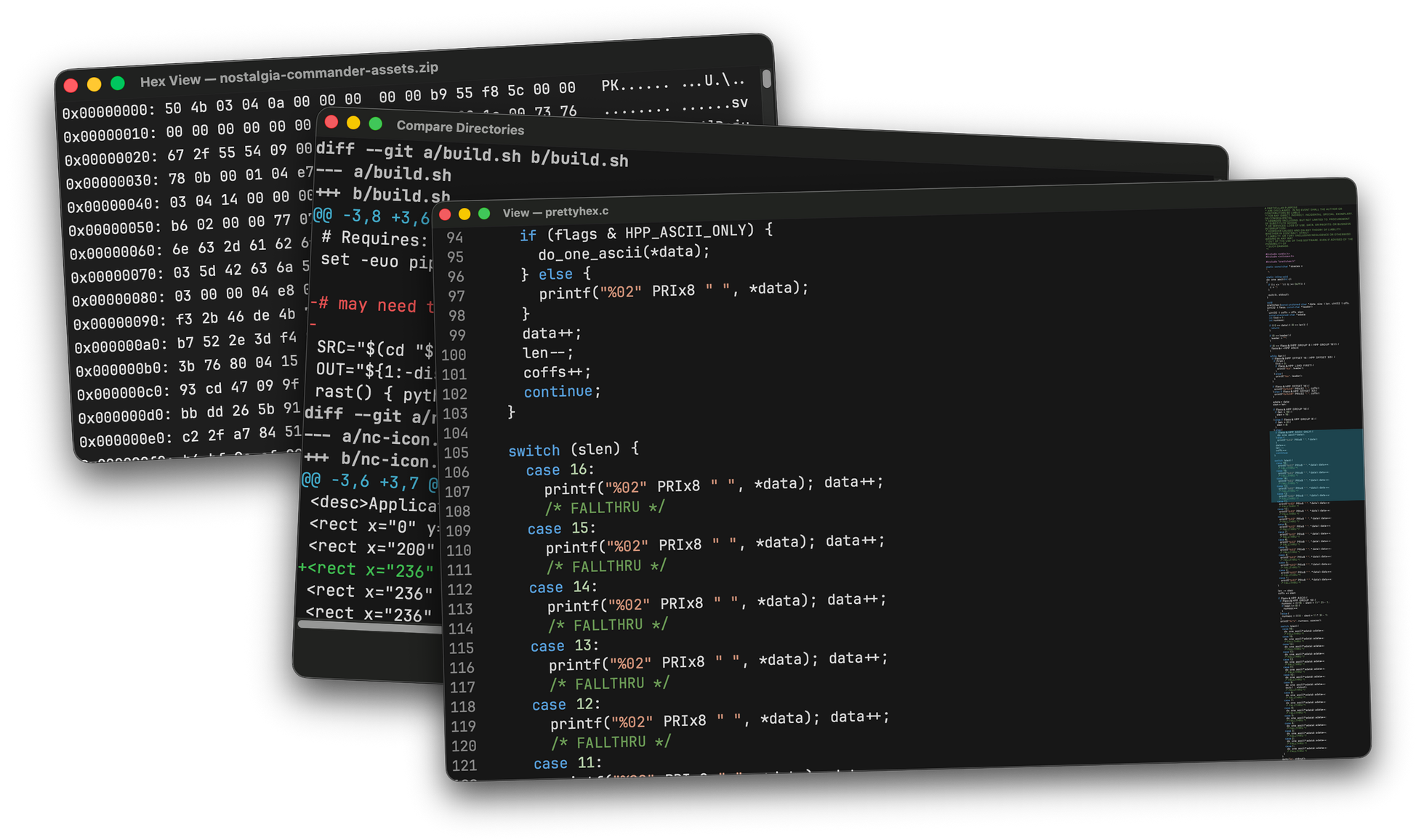The image size is (1416, 840).
Task: Minimize the prettyhex.c View window
Action: tap(464, 214)
